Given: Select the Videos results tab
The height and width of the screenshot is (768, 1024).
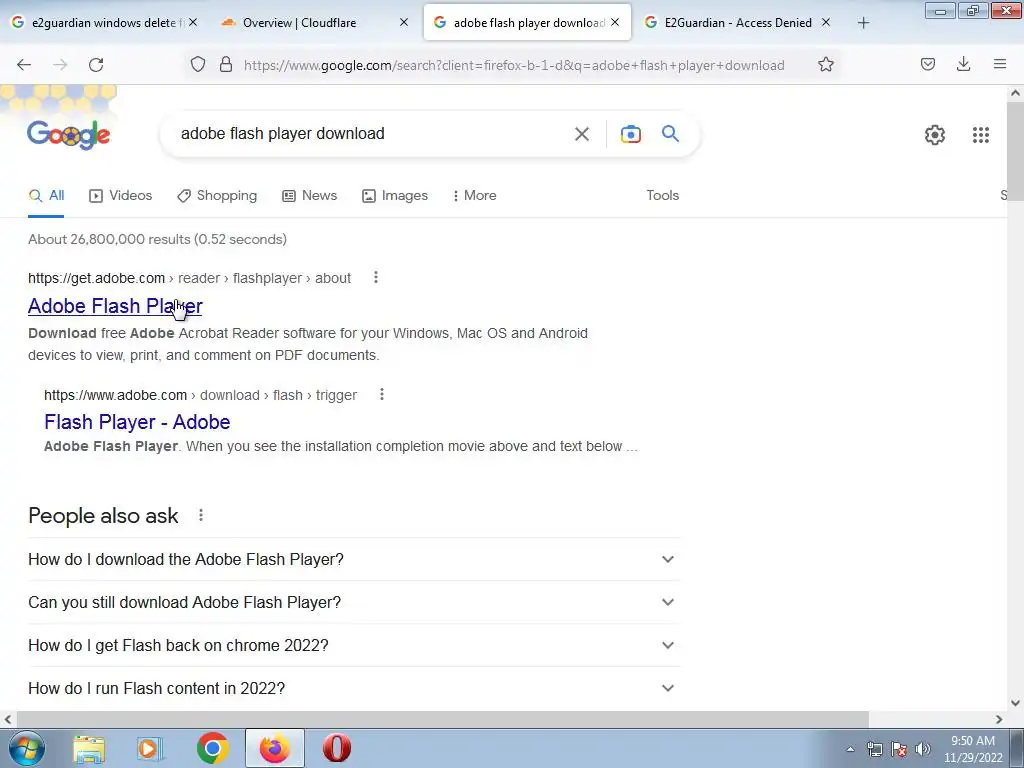Looking at the screenshot, I should point(121,195).
